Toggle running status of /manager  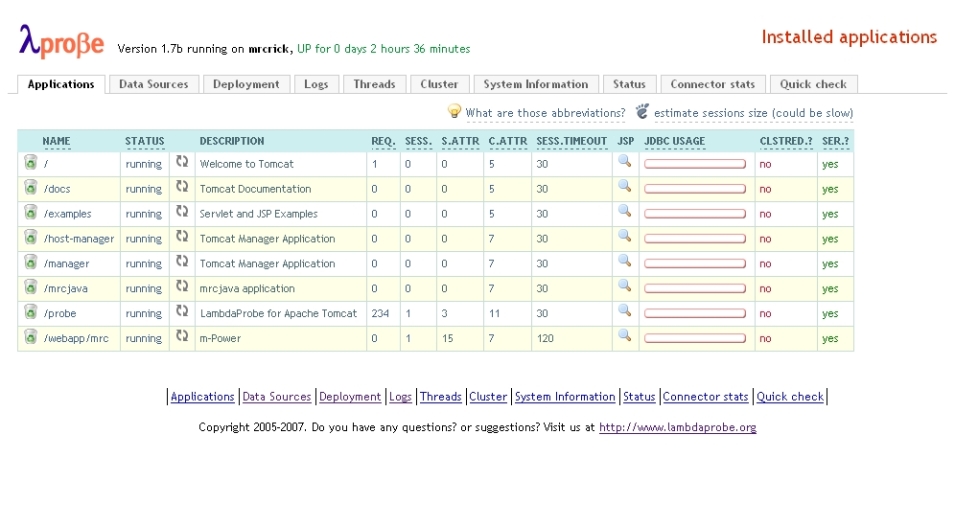pyautogui.click(x=144, y=264)
